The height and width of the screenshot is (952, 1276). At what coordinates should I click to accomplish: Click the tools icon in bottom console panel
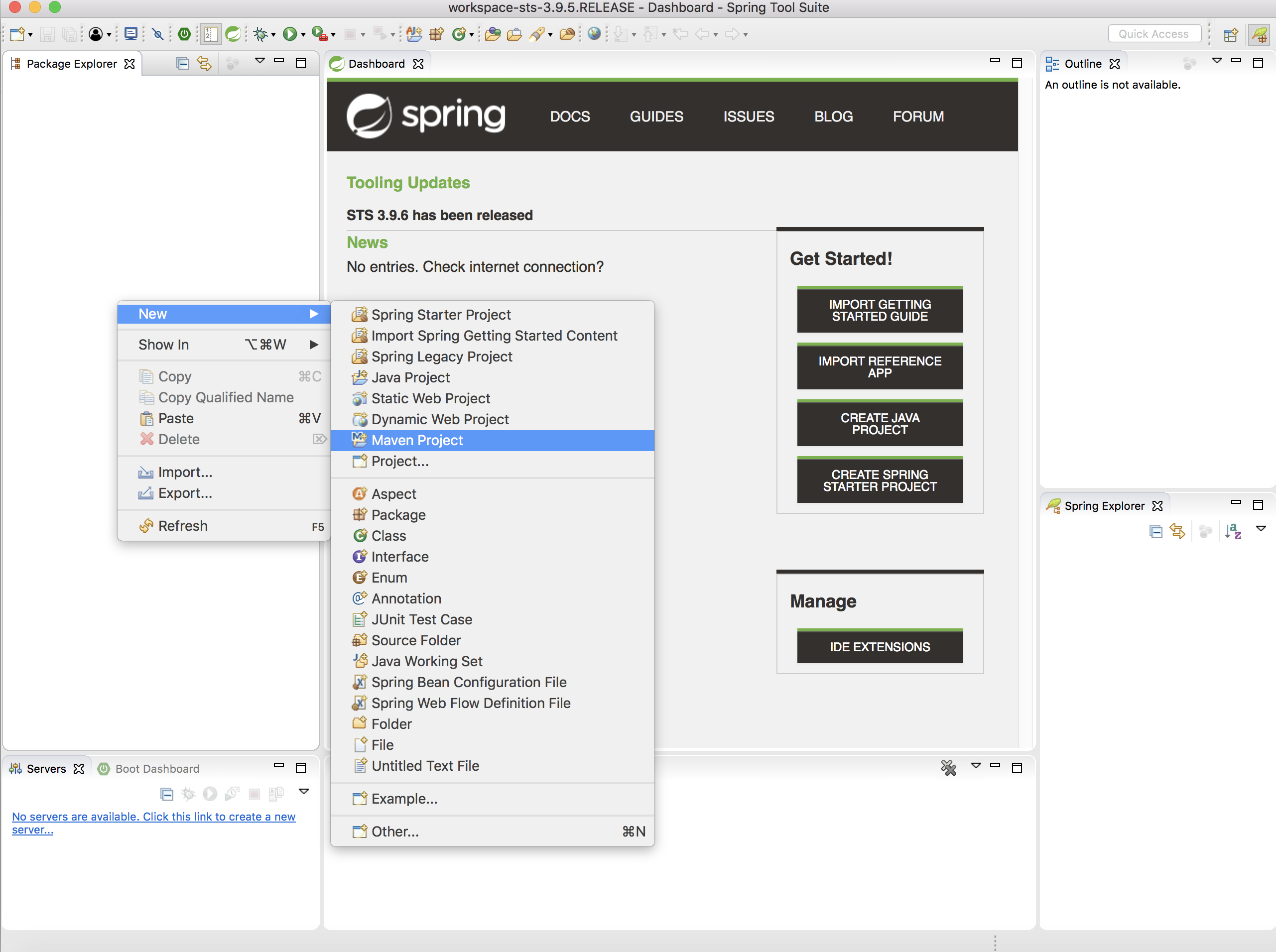point(948,768)
